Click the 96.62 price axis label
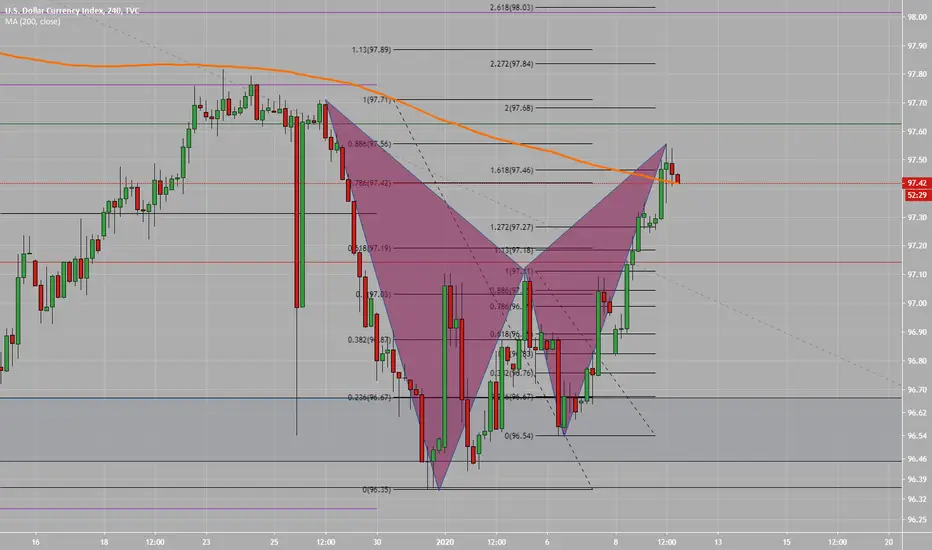 pyautogui.click(x=917, y=412)
